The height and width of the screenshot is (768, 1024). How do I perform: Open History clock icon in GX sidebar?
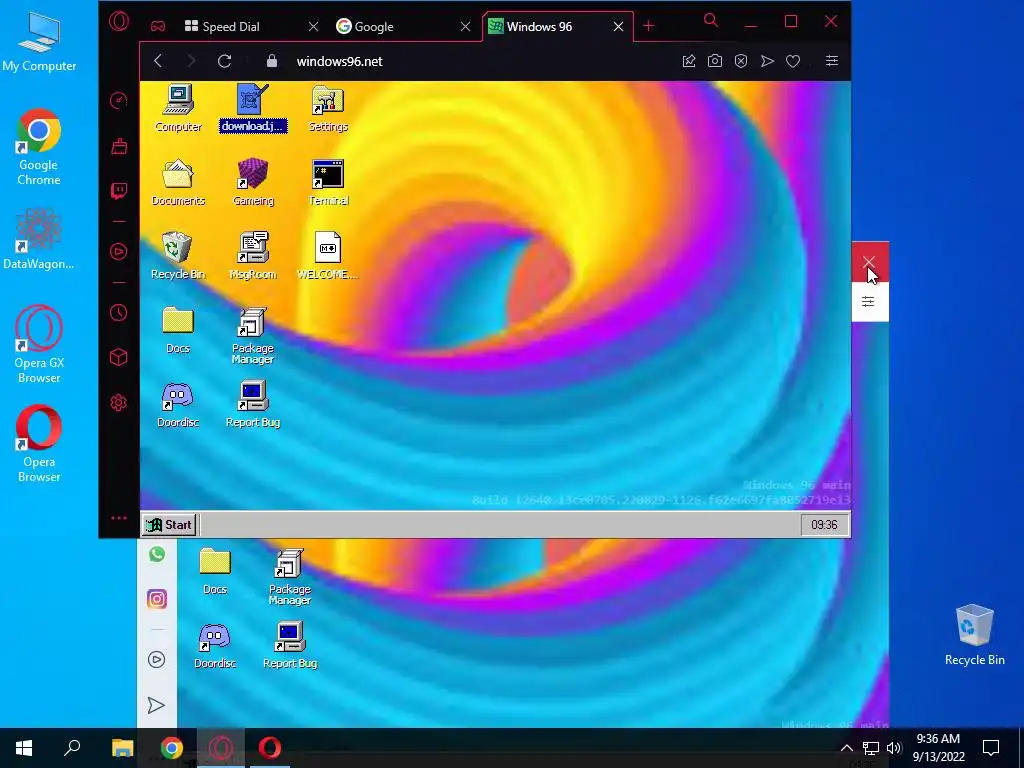point(119,312)
